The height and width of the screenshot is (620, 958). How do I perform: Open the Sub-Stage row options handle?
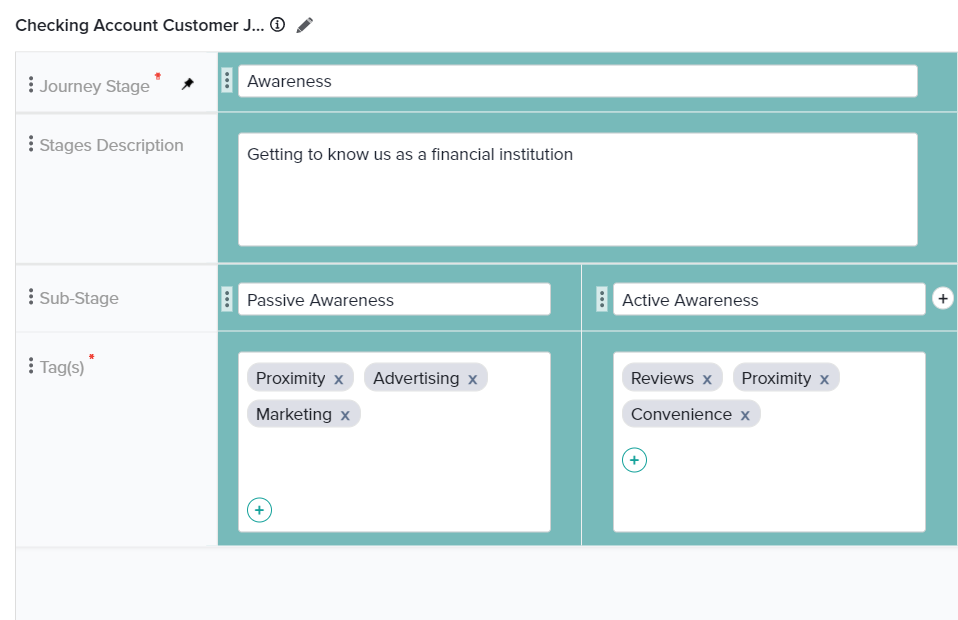pos(31,298)
